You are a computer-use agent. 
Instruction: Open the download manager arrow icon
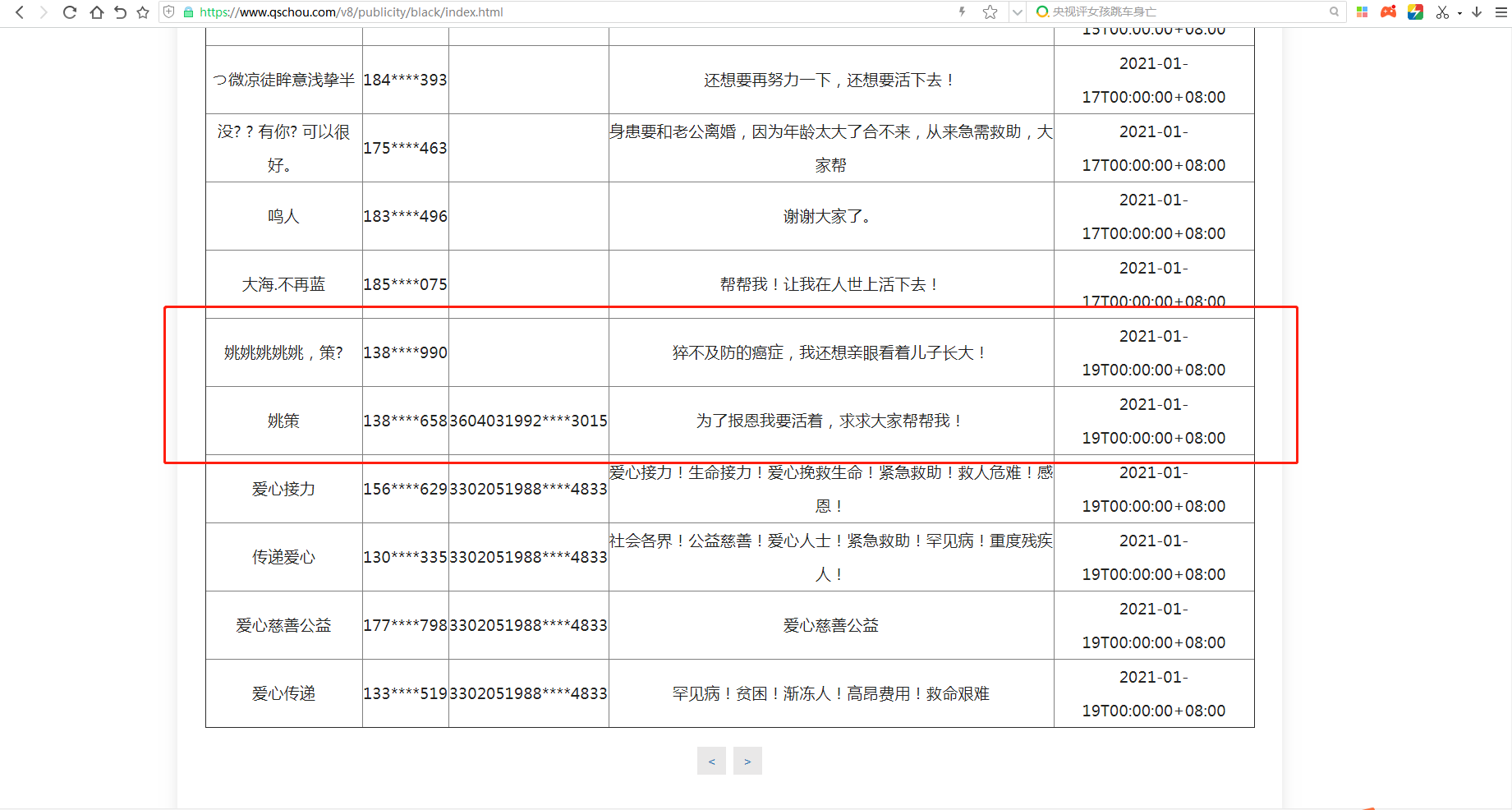pos(1476,12)
